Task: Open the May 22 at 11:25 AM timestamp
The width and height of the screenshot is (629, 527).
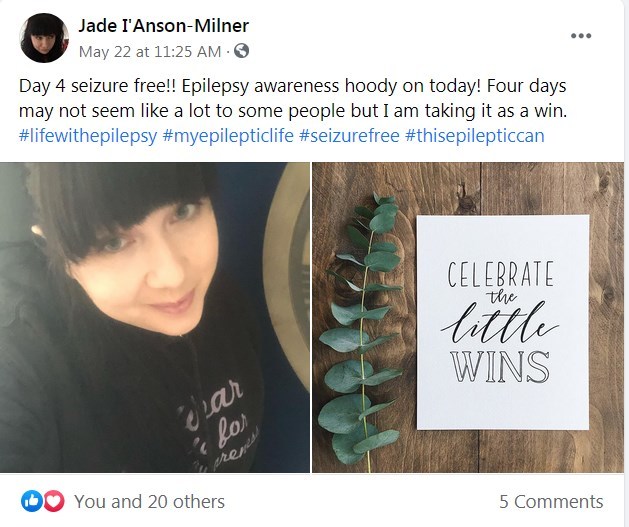Action: tap(150, 52)
